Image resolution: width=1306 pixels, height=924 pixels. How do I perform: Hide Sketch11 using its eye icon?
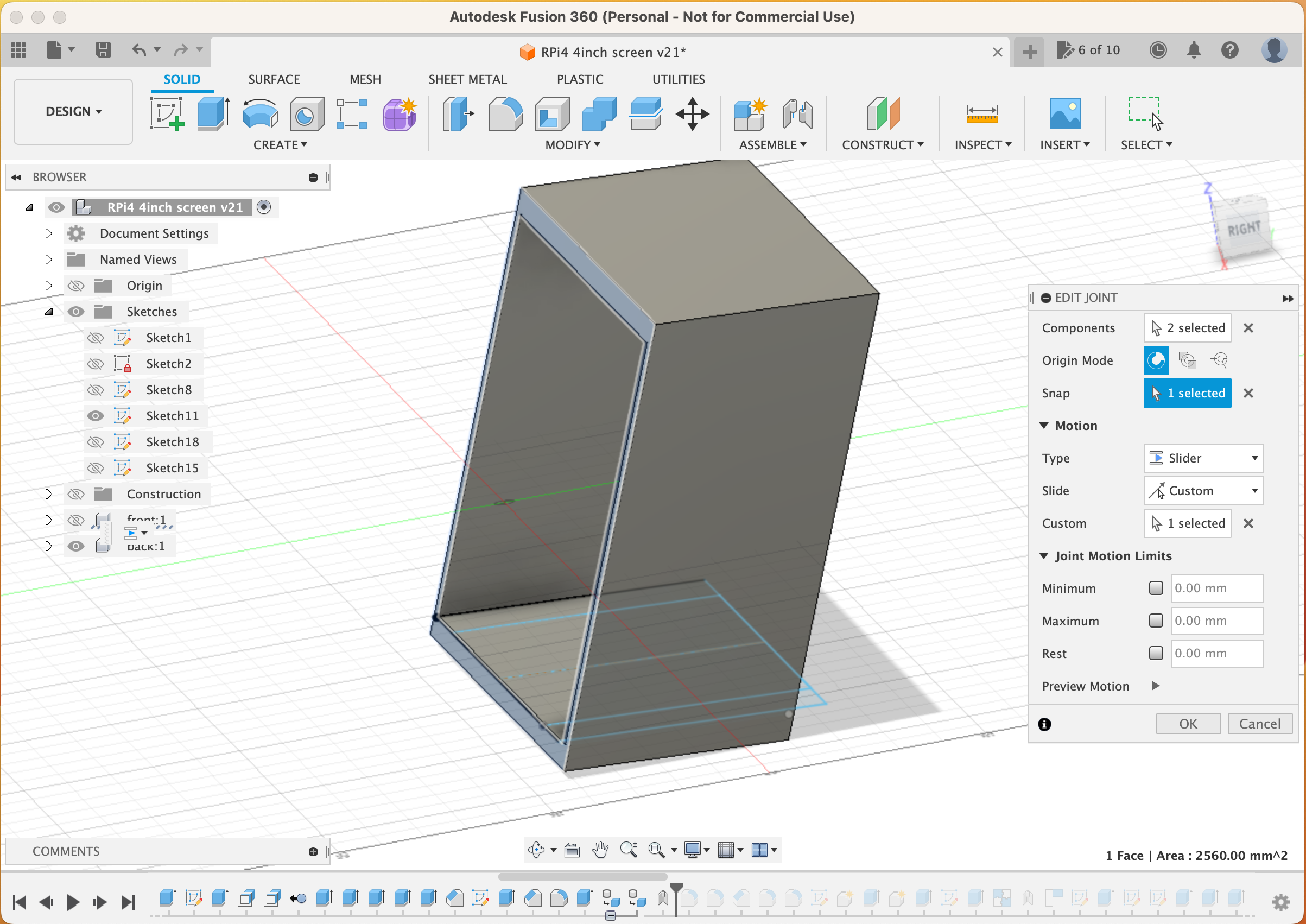tap(96, 416)
